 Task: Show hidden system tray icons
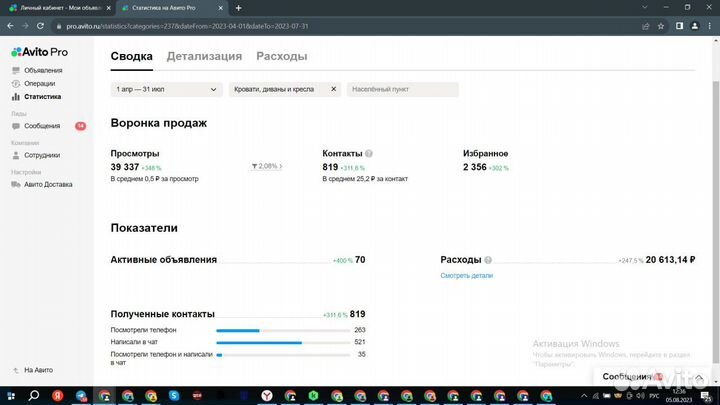click(x=584, y=396)
